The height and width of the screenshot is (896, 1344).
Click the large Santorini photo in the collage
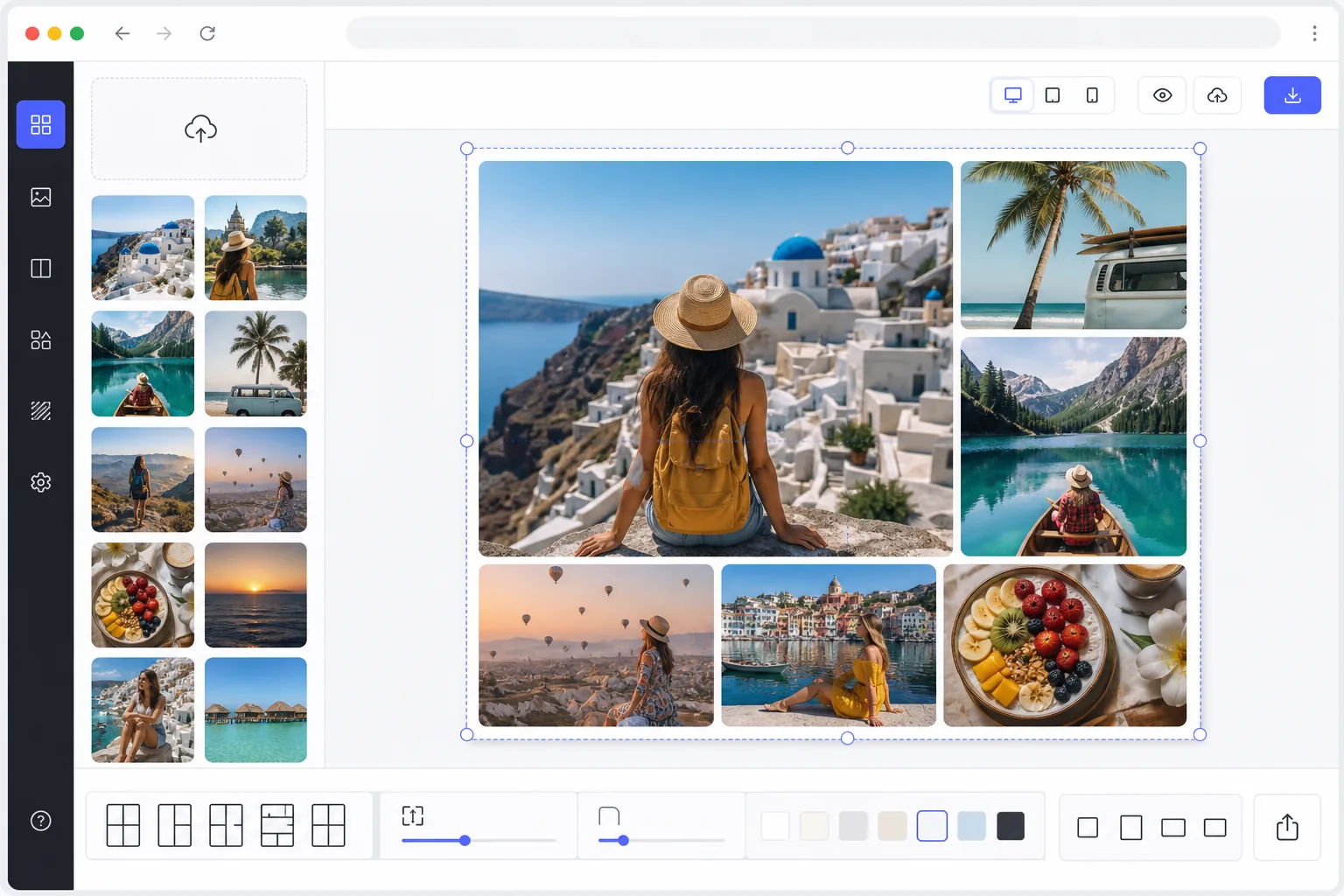pyautogui.click(x=716, y=359)
